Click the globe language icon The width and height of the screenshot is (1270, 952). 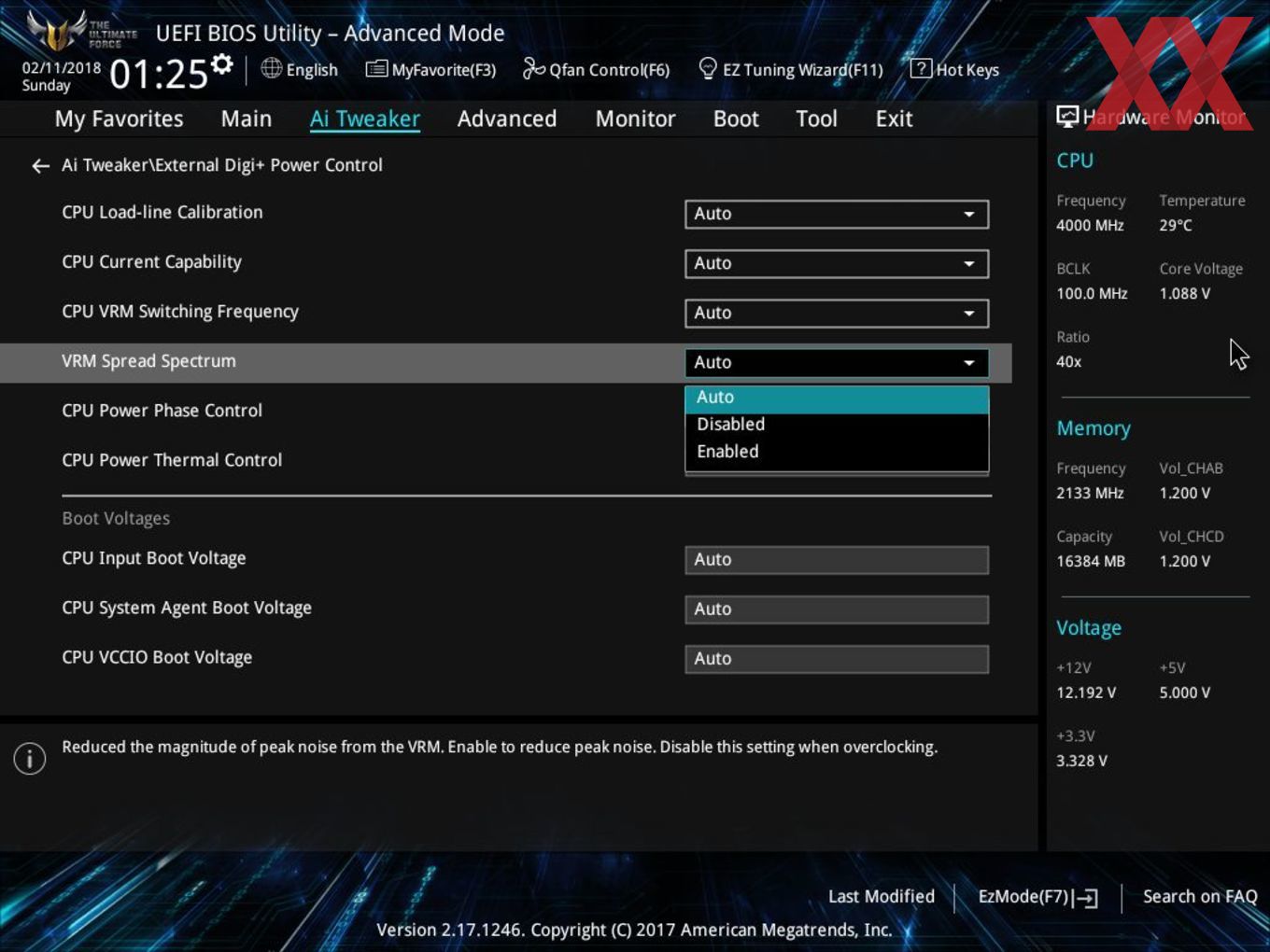click(x=271, y=68)
